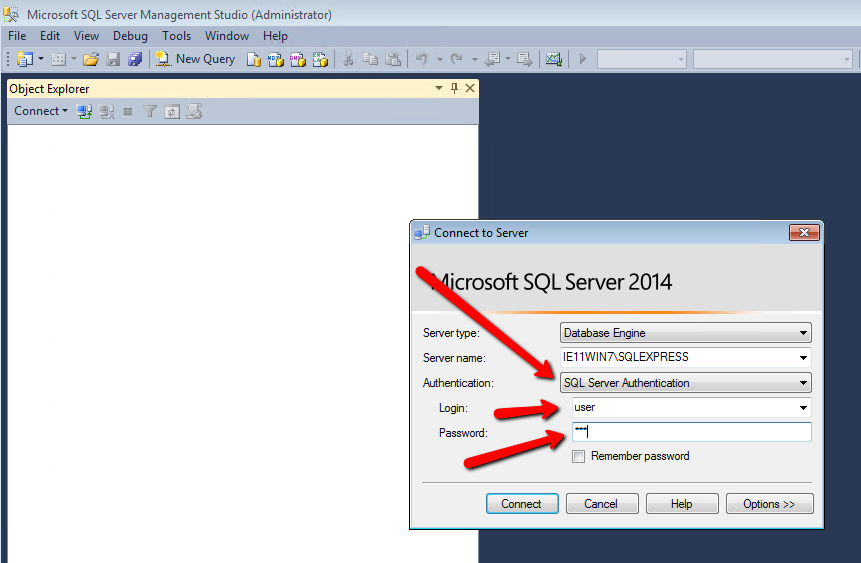Click the New Project toolbar icon
Image resolution: width=861 pixels, height=563 pixels.
tap(25, 59)
